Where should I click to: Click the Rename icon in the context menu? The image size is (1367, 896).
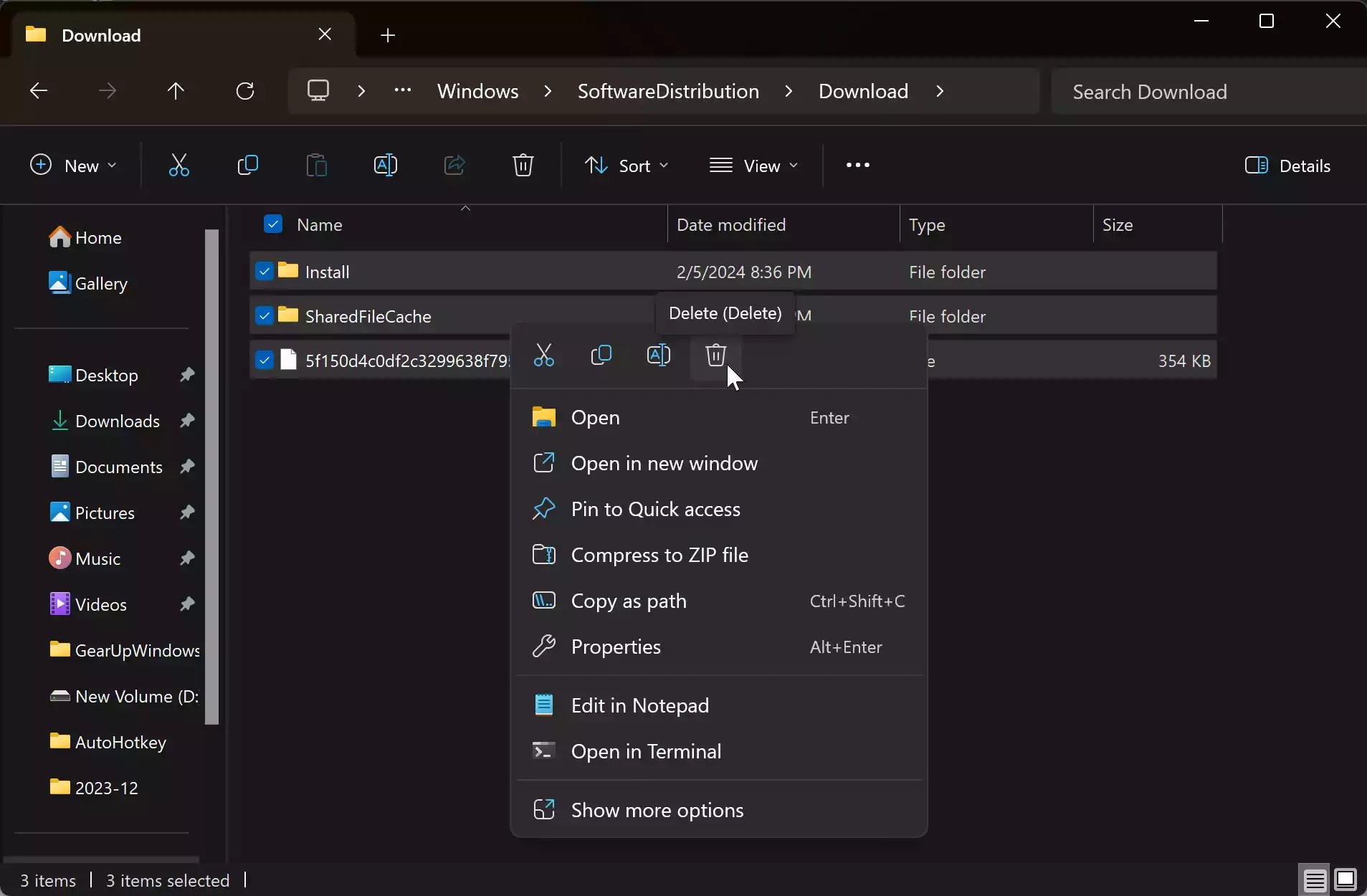coord(659,356)
